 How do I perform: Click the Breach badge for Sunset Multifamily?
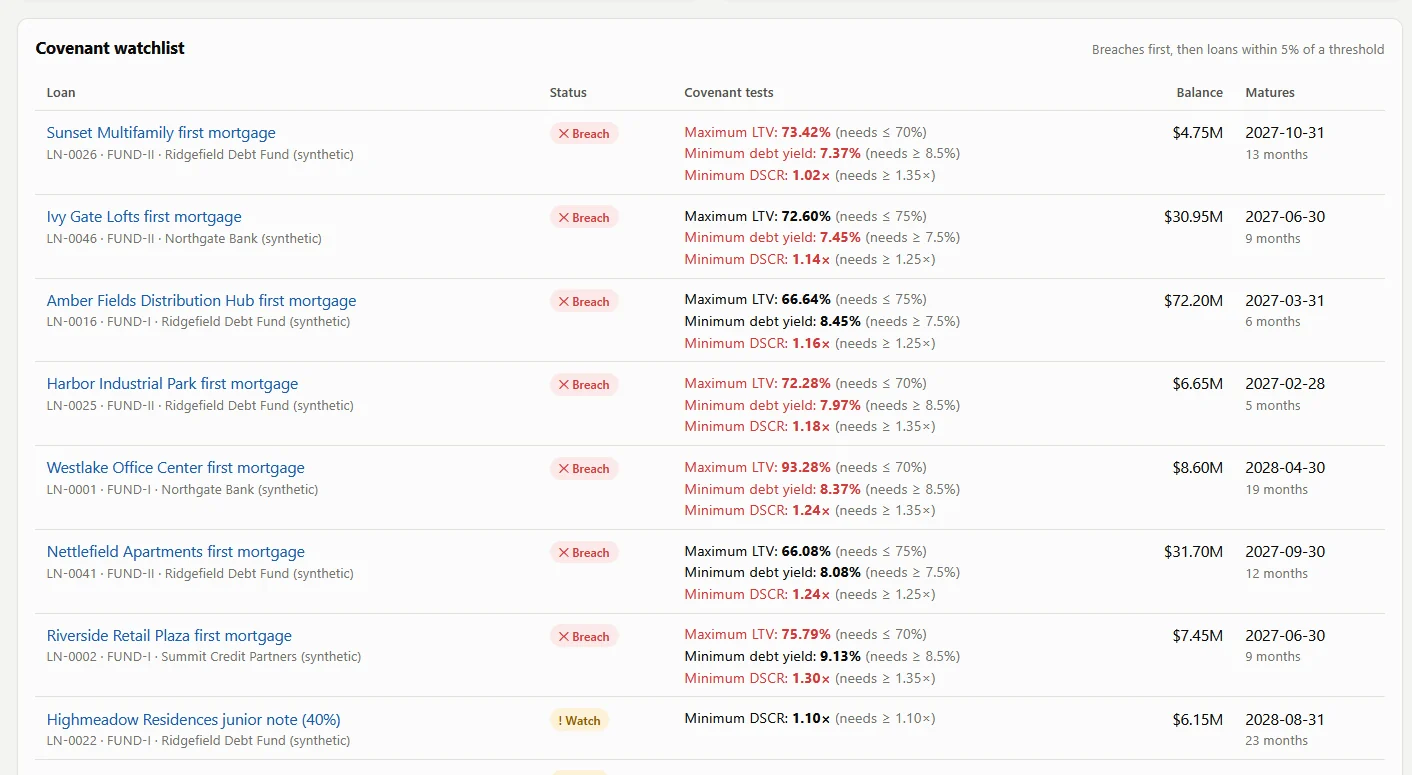584,133
